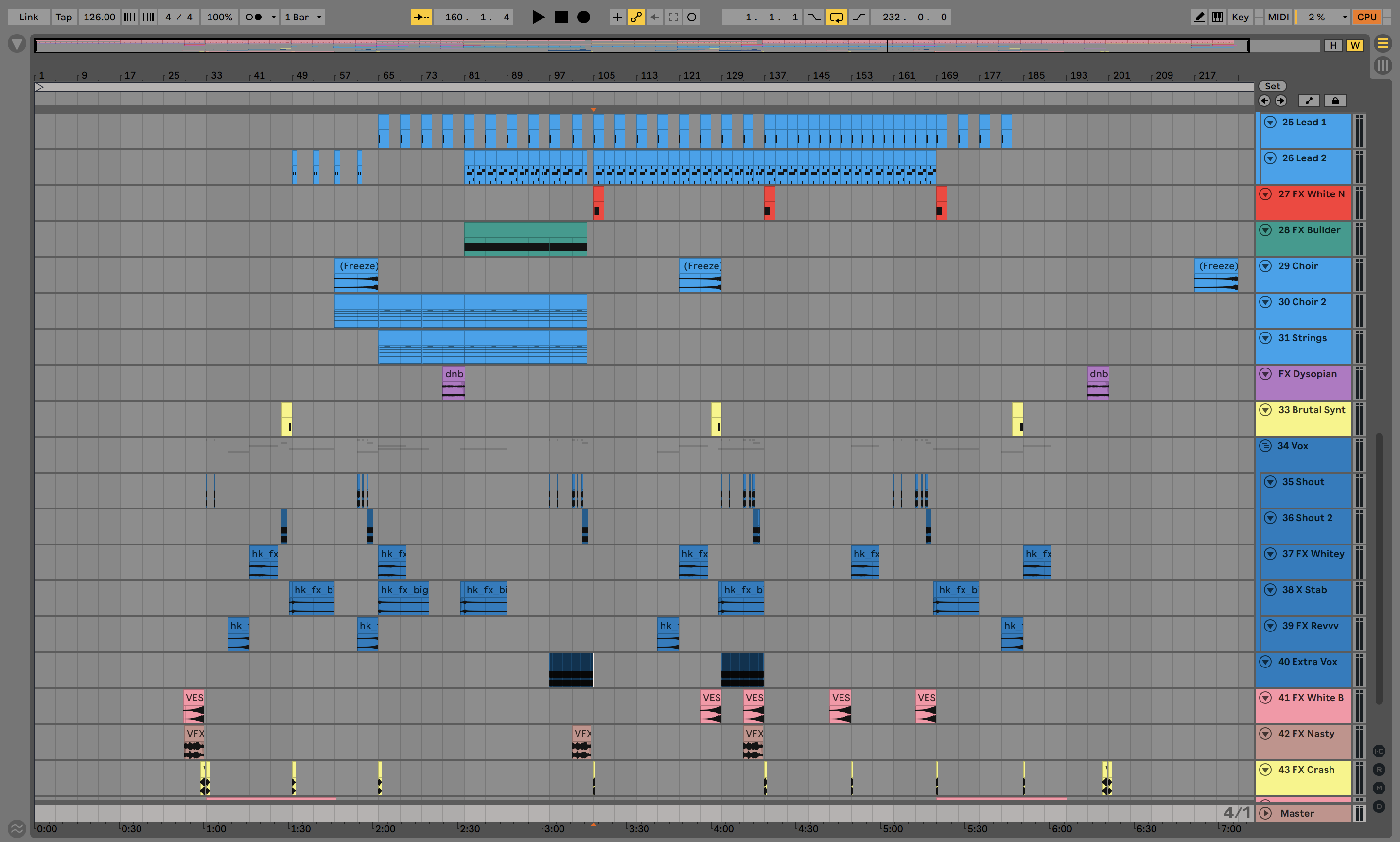Open the 1 Bar quantization menu
Viewport: 1400px width, 842px height.
tap(303, 17)
